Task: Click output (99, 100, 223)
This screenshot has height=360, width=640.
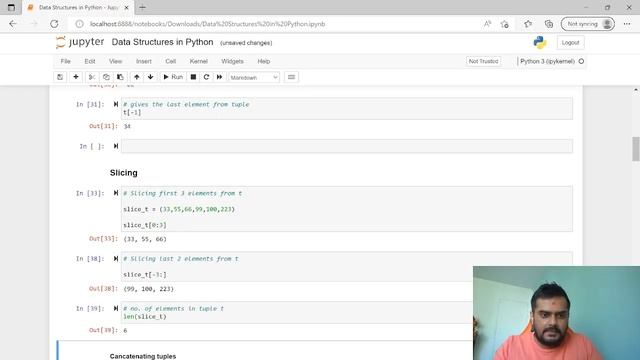Action: pos(149,289)
